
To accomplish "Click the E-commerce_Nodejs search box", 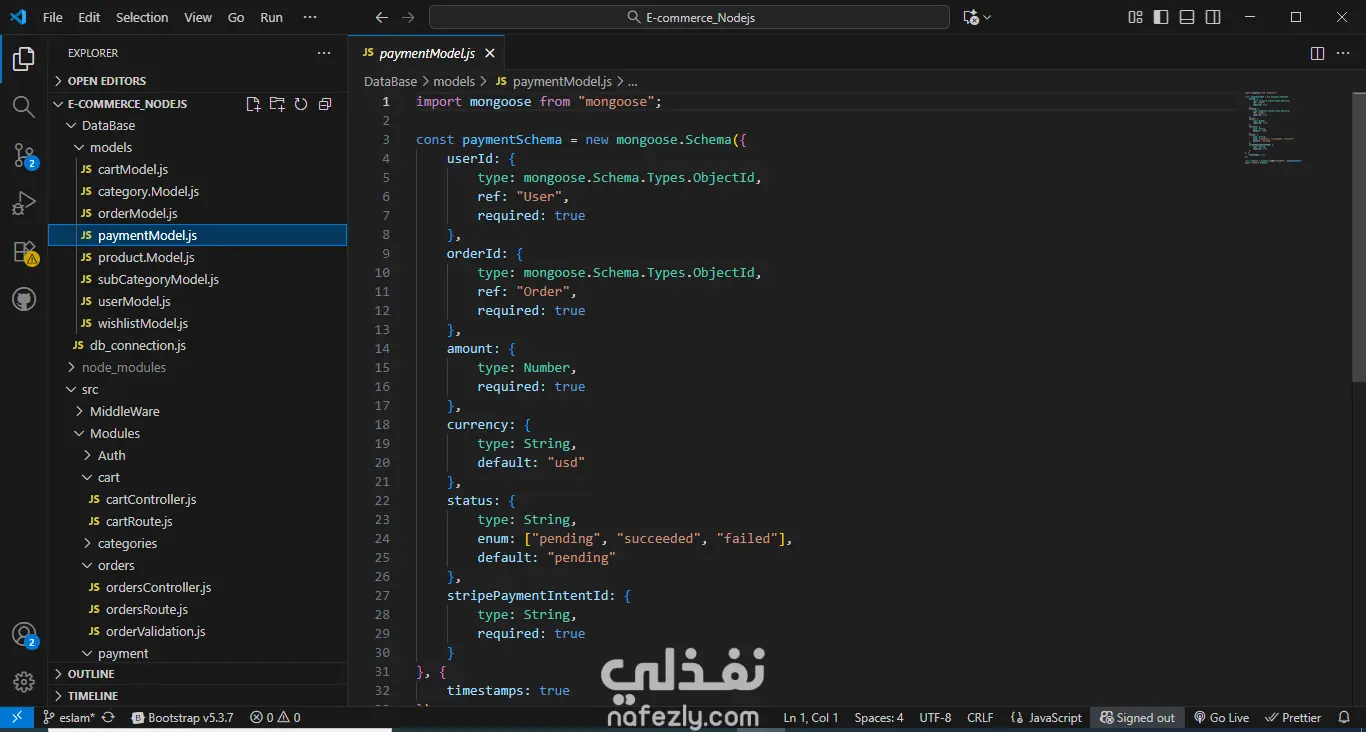I will pos(689,17).
